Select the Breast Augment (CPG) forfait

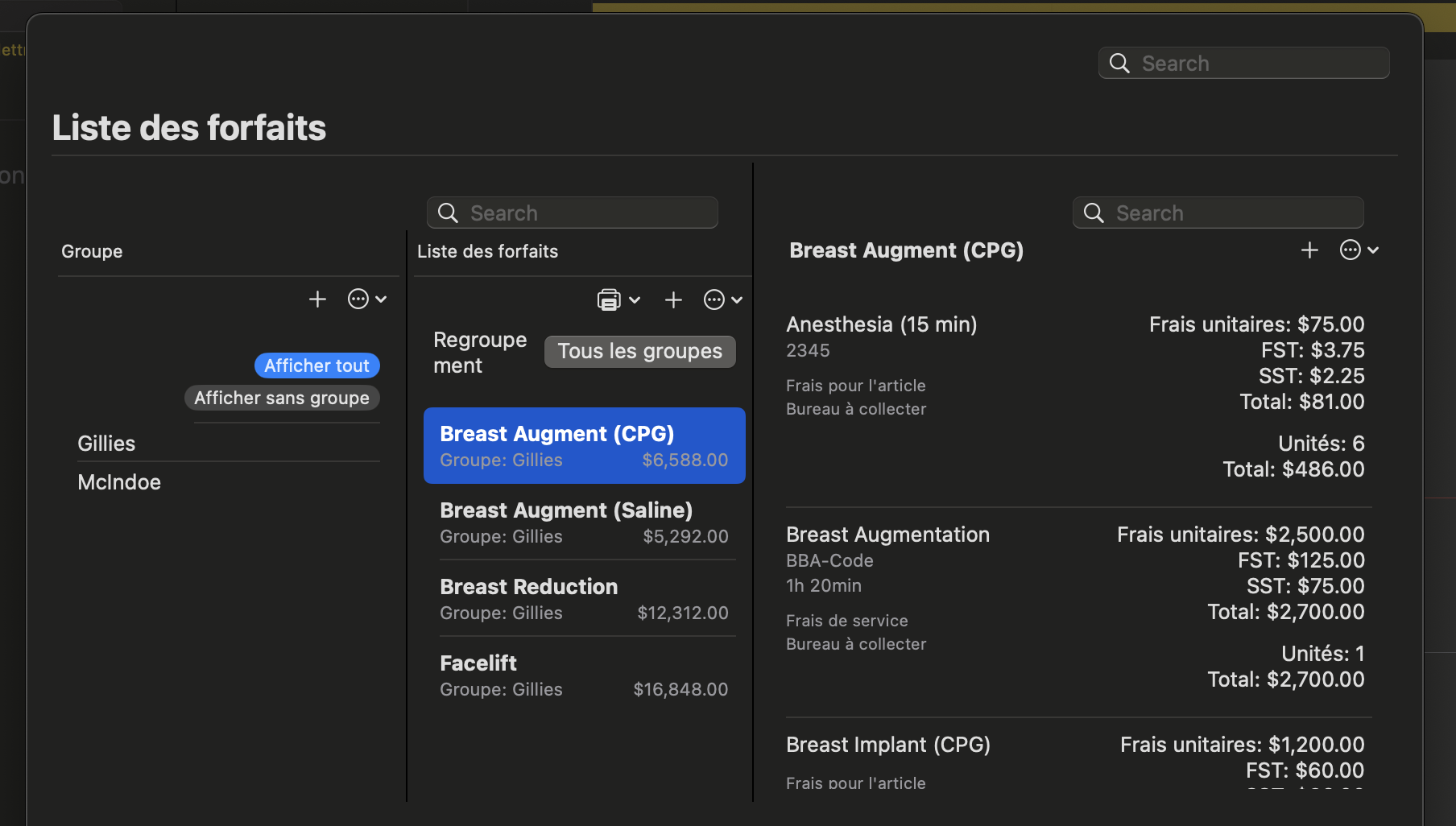point(584,445)
